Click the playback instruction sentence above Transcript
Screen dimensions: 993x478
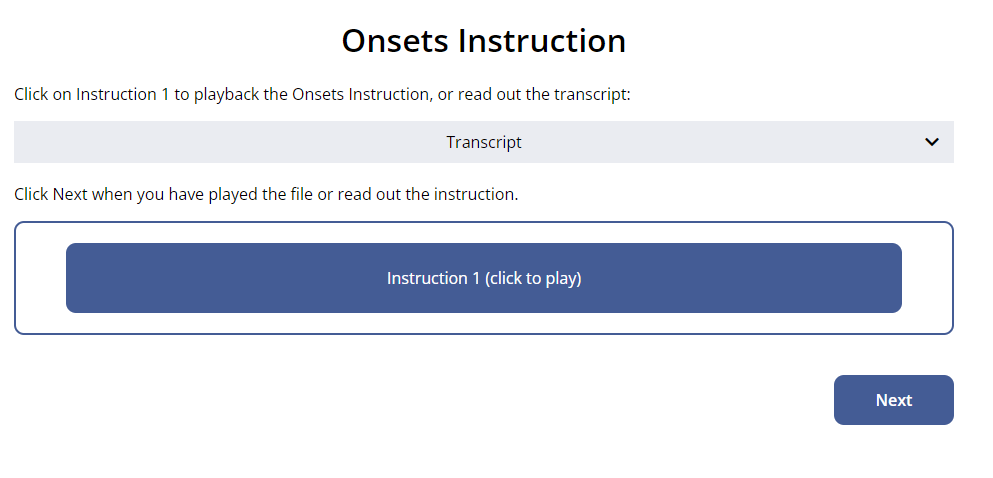click(x=322, y=94)
